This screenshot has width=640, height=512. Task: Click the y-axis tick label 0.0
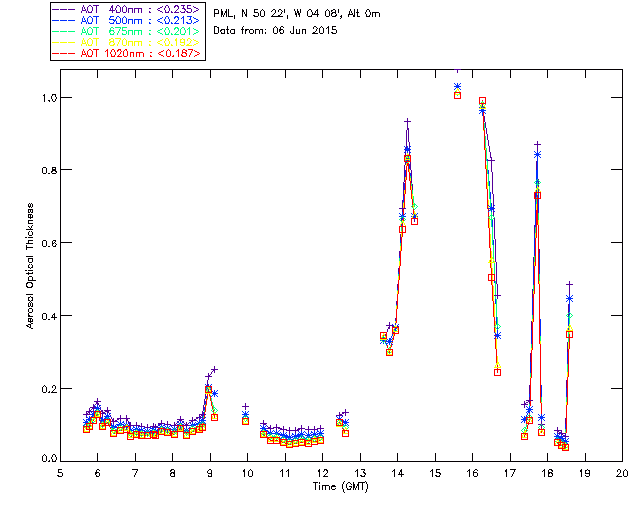46,461
